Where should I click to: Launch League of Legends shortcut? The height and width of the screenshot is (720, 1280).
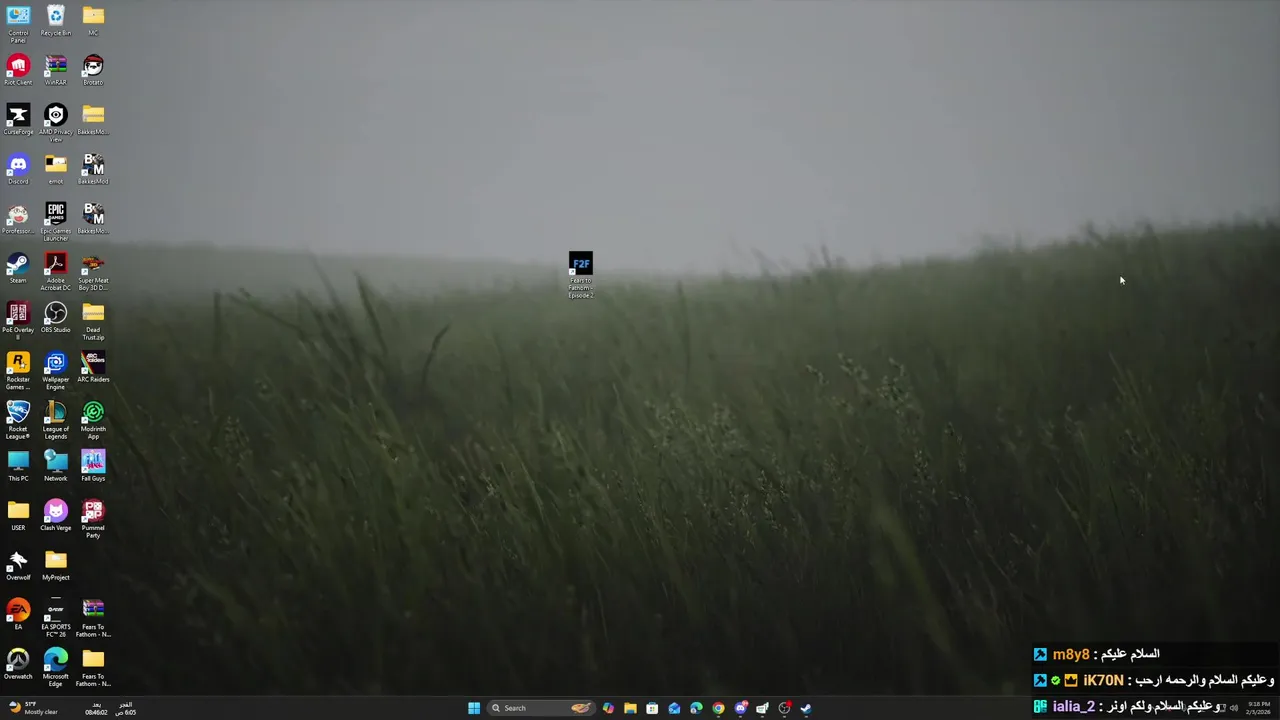point(55,420)
